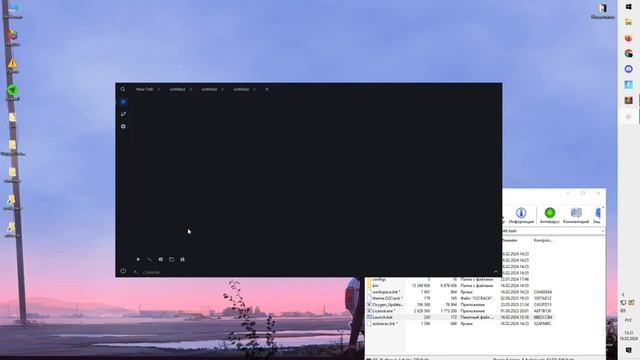
Task: Add a new script tab with plus
Action: (267, 89)
